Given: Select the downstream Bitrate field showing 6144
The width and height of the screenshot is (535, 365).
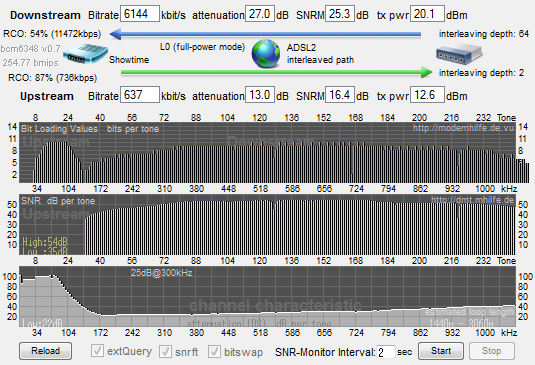Looking at the screenshot, I should pos(140,14).
